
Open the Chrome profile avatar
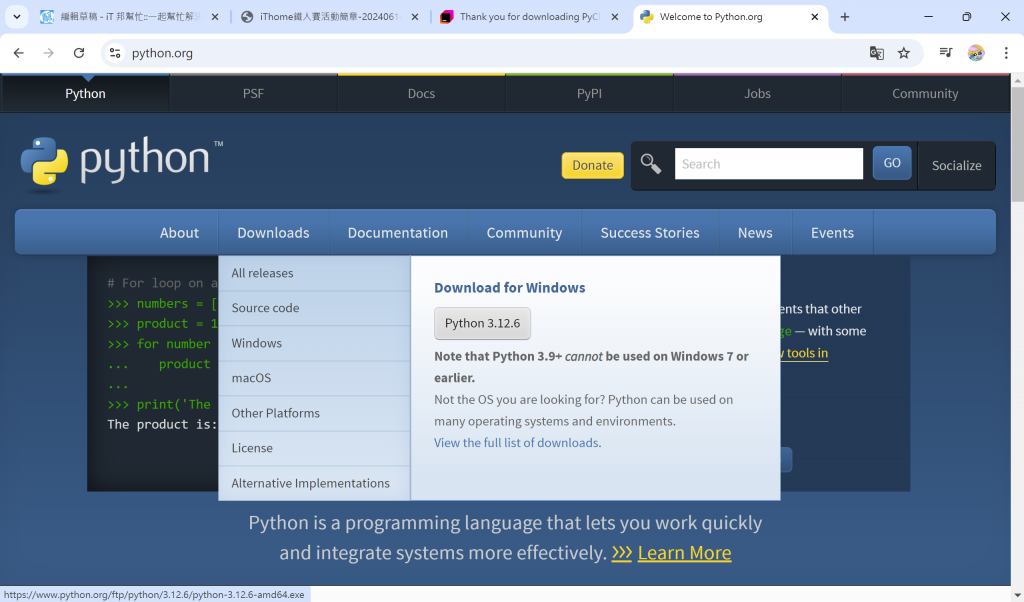click(x=976, y=53)
